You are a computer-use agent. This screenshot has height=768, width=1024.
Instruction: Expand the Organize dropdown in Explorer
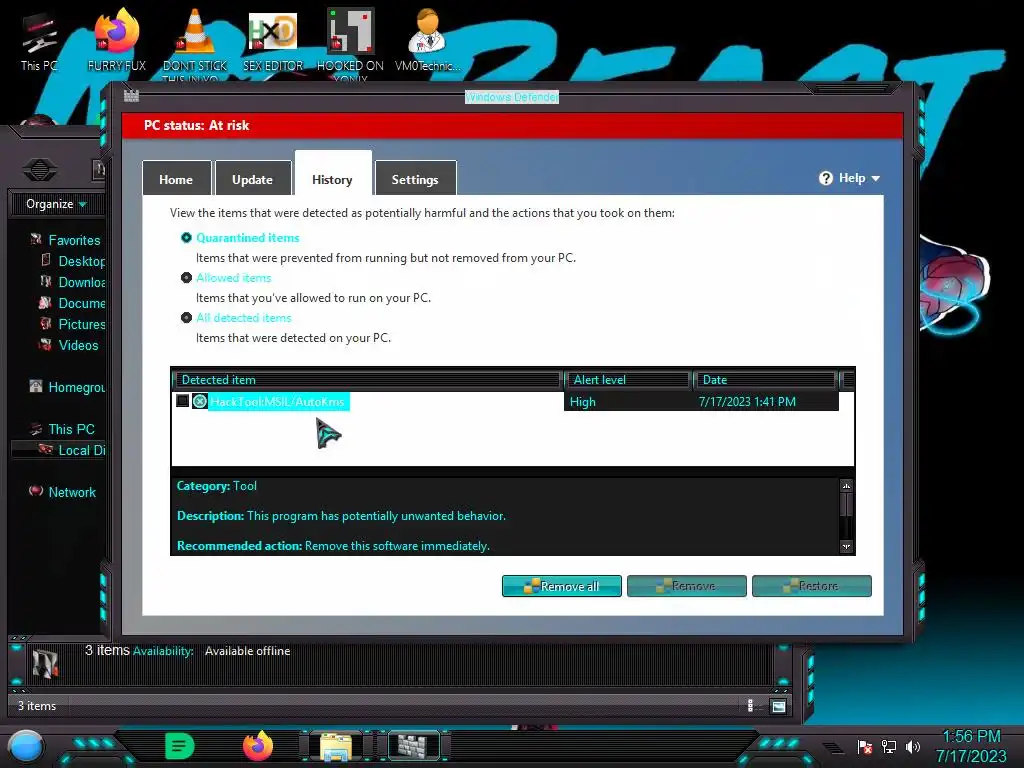click(56, 204)
